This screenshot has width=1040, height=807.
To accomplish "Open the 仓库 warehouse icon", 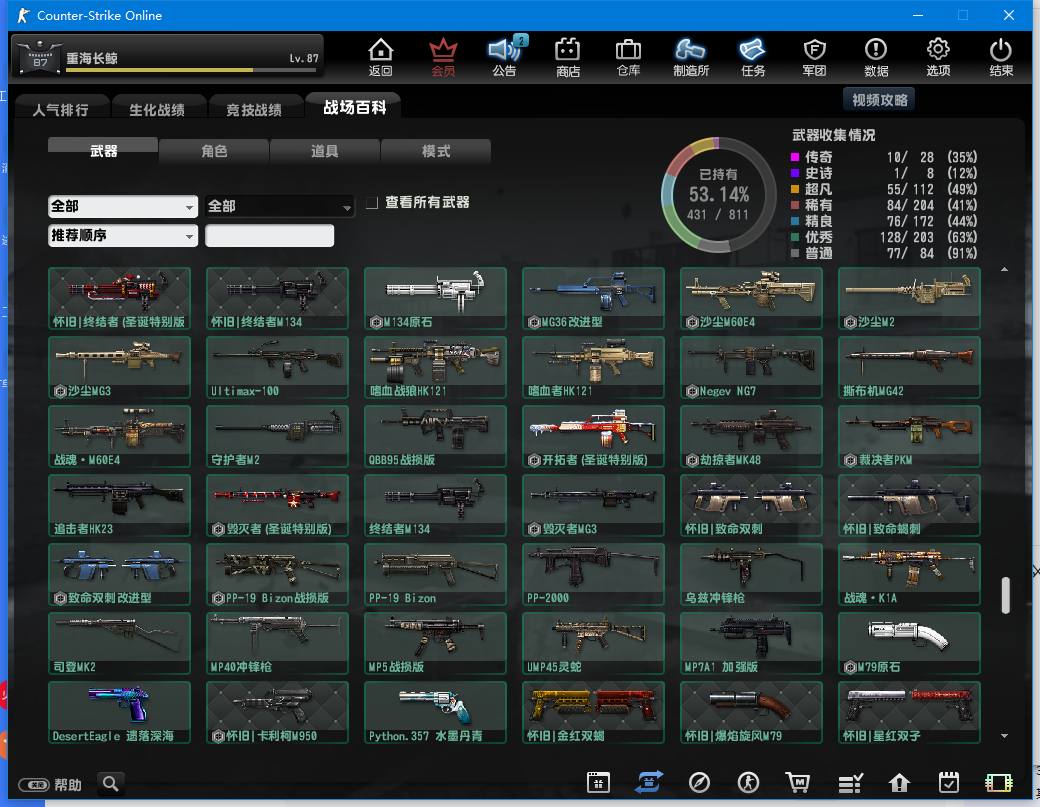I will click(x=628, y=57).
